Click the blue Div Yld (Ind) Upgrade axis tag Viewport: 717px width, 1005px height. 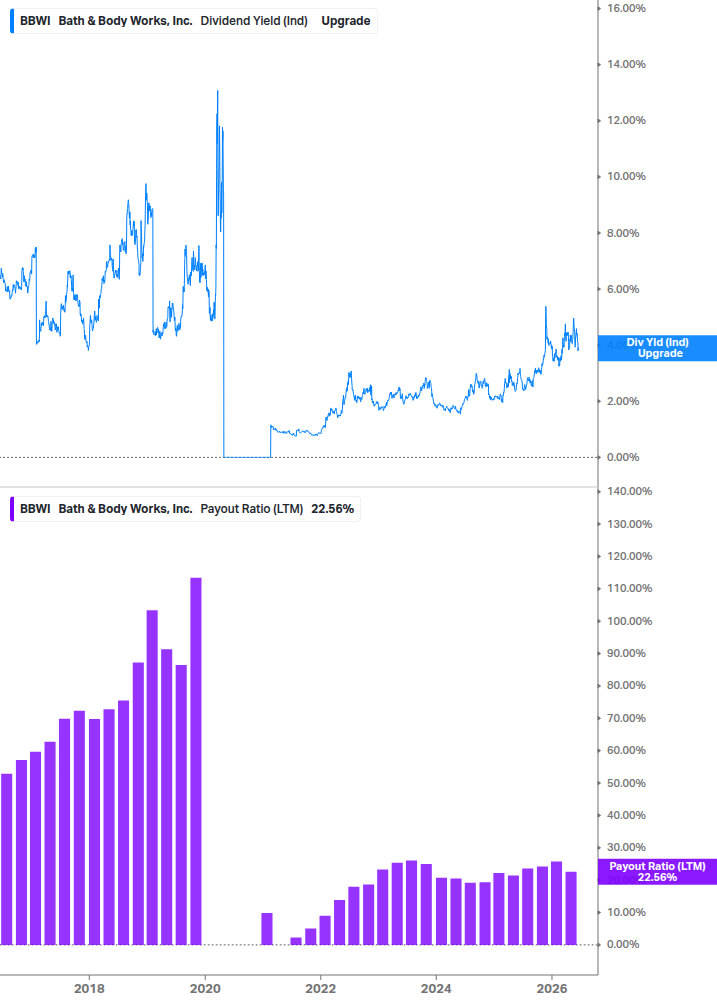coord(657,348)
